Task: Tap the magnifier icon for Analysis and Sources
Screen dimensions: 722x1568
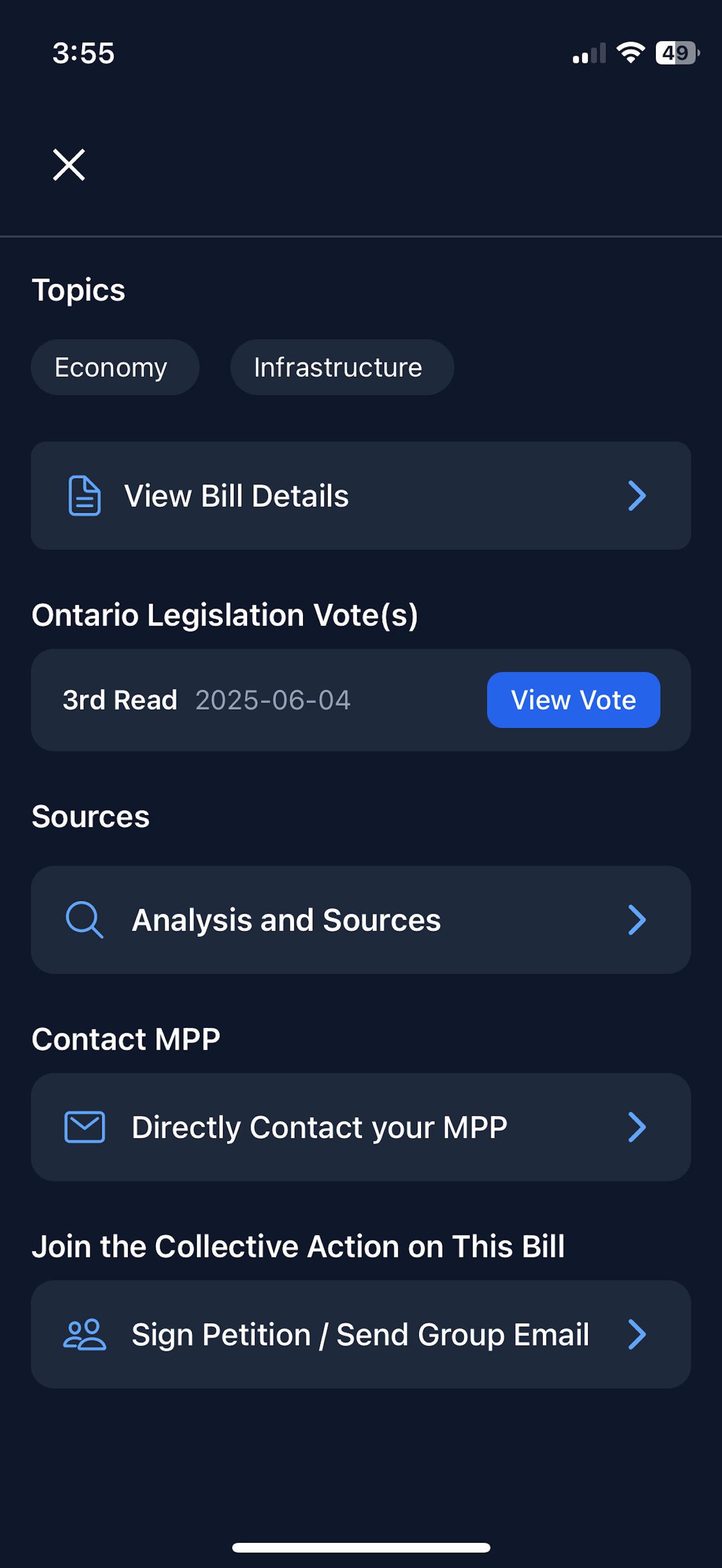Action: coord(84,920)
